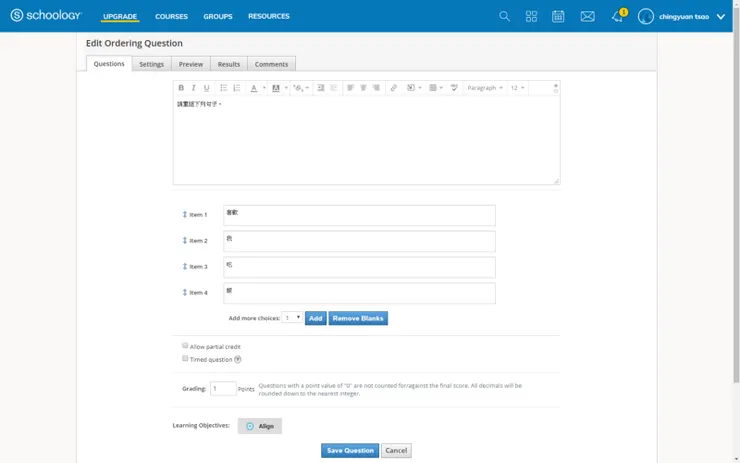Click the Cancel button
Screen dimensions: 740x463
[396, 450]
